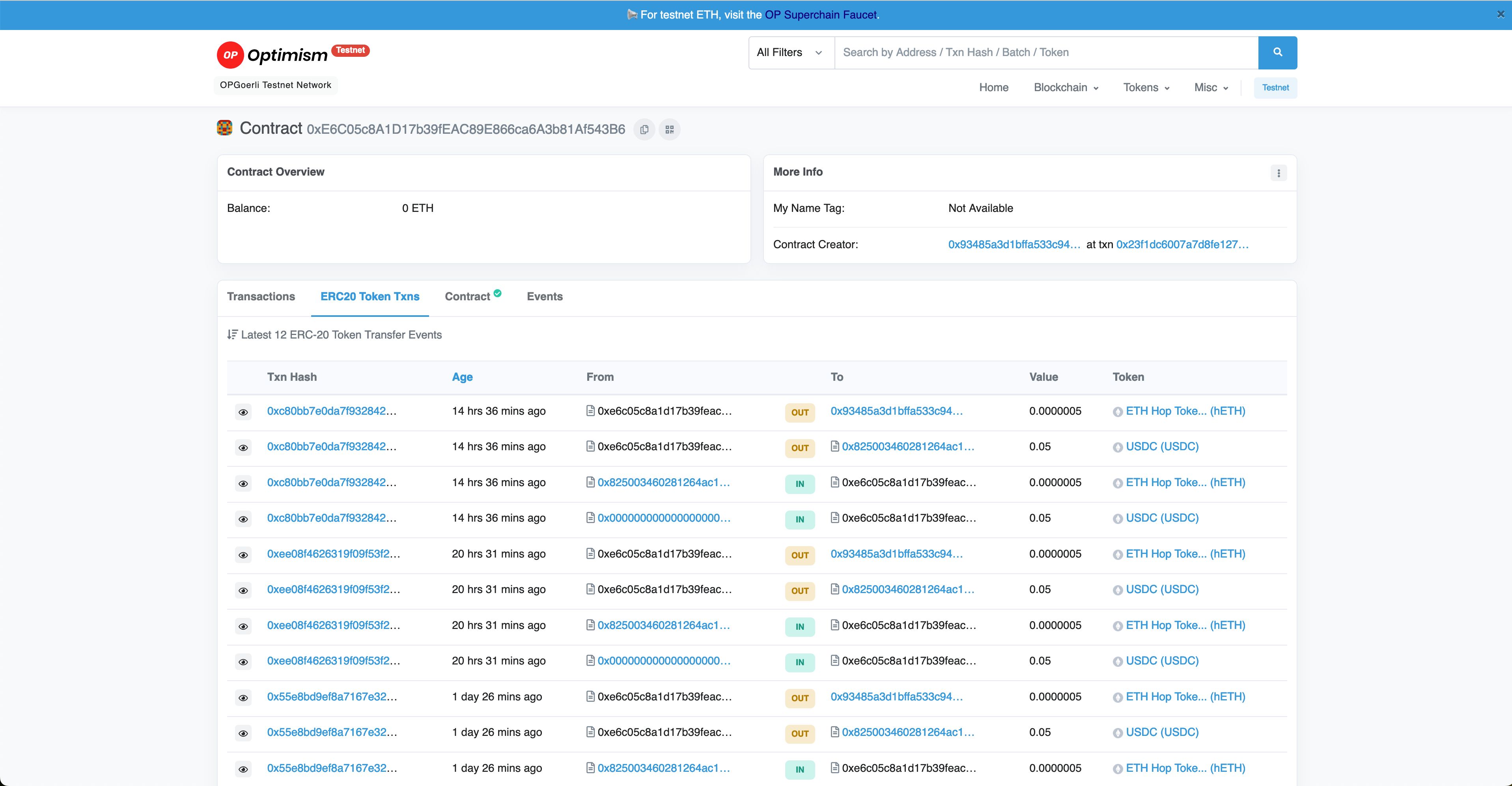Copy the contract address to clipboard
The image size is (1512, 786).
[644, 130]
